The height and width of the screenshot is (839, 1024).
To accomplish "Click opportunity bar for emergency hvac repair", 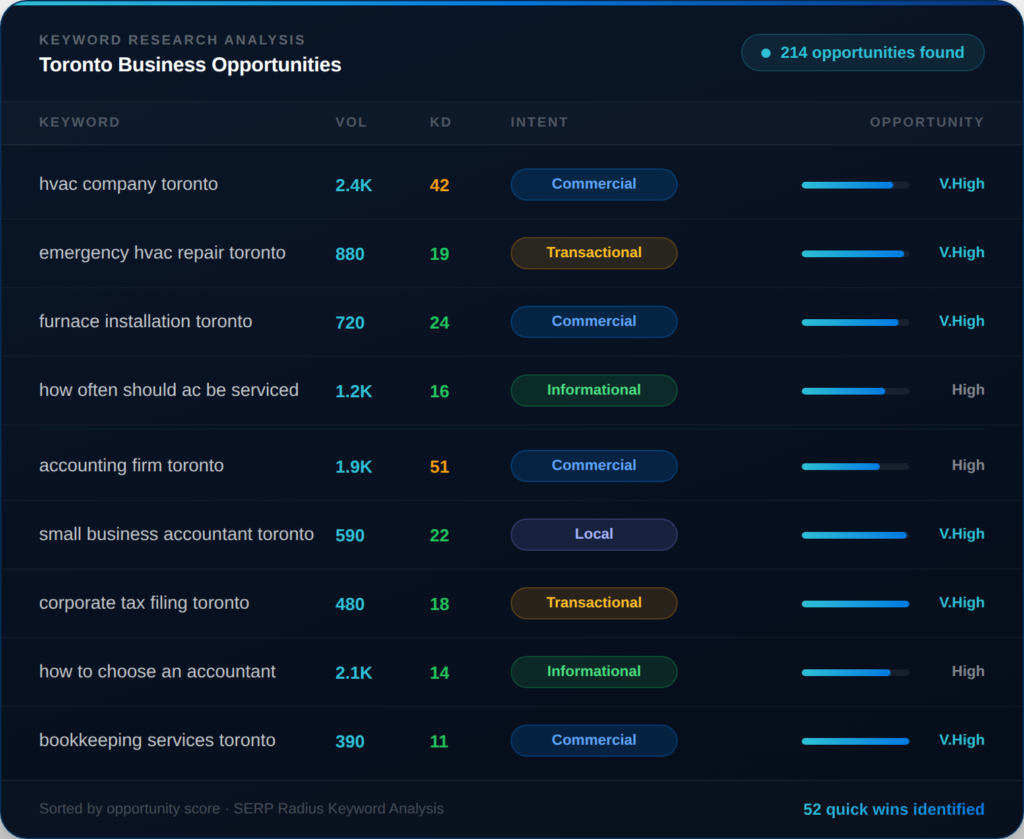I will 855,254.
